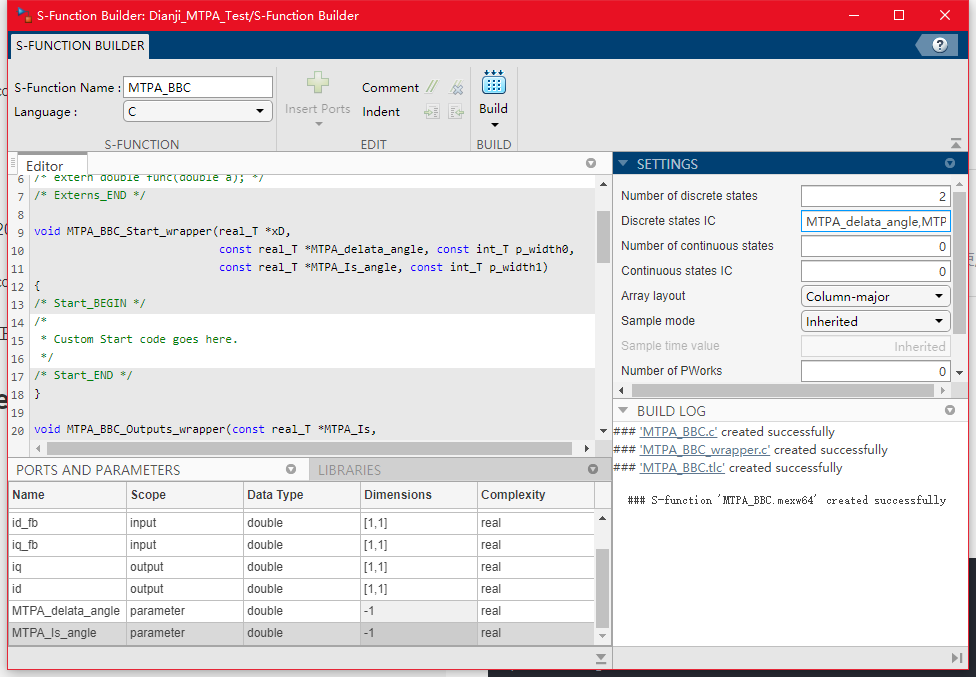The height and width of the screenshot is (677, 976).
Task: Open the Editor panel actions menu icon
Action: (590, 163)
